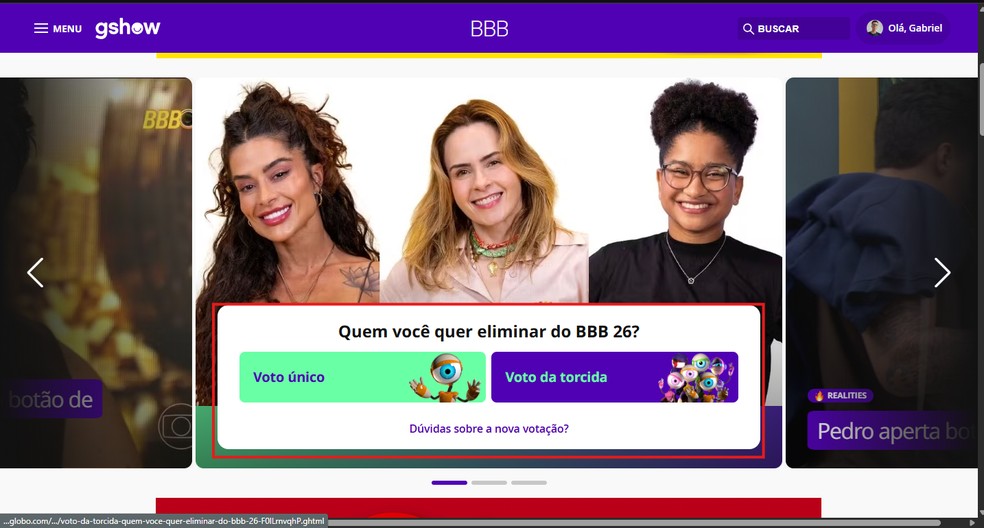
Task: Open the REALITIES tag label
Action: [840, 396]
